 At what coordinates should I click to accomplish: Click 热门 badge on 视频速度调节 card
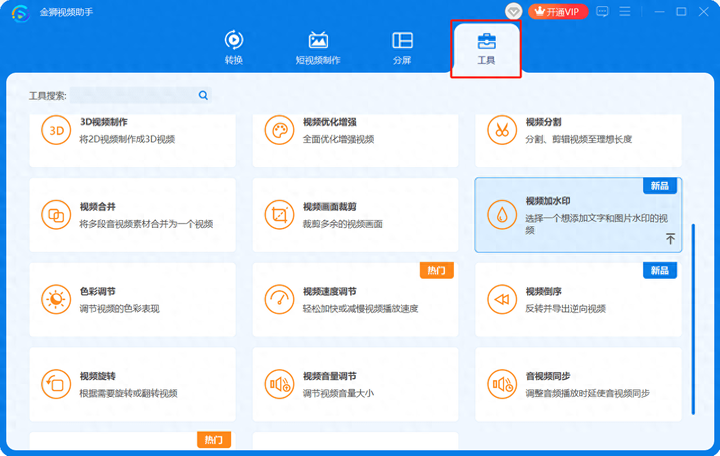[437, 270]
